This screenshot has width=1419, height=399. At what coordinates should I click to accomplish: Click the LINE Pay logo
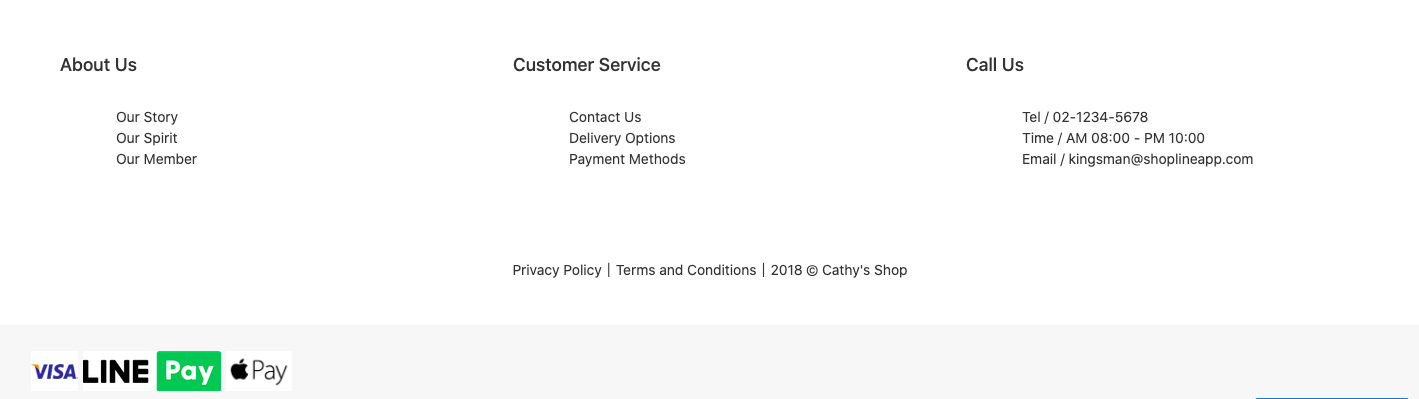tap(151, 371)
